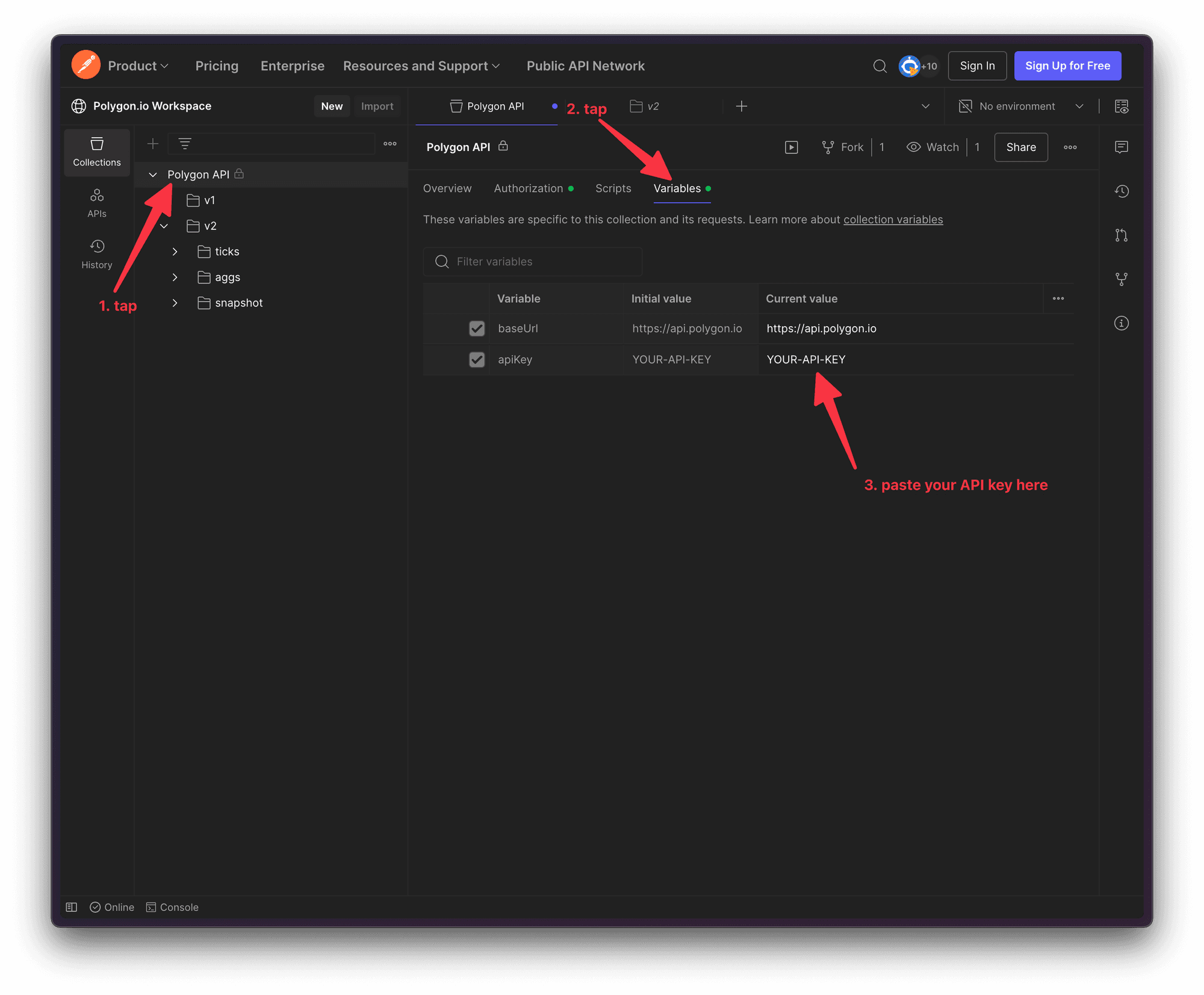Open the collection variables link
The width and height of the screenshot is (1204, 995).
point(893,220)
